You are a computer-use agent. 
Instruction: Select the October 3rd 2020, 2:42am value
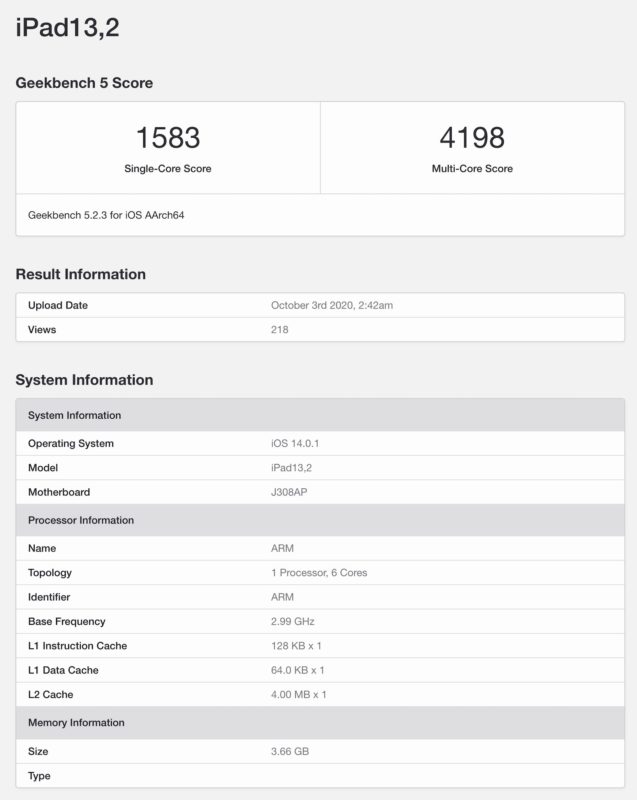[332, 305]
